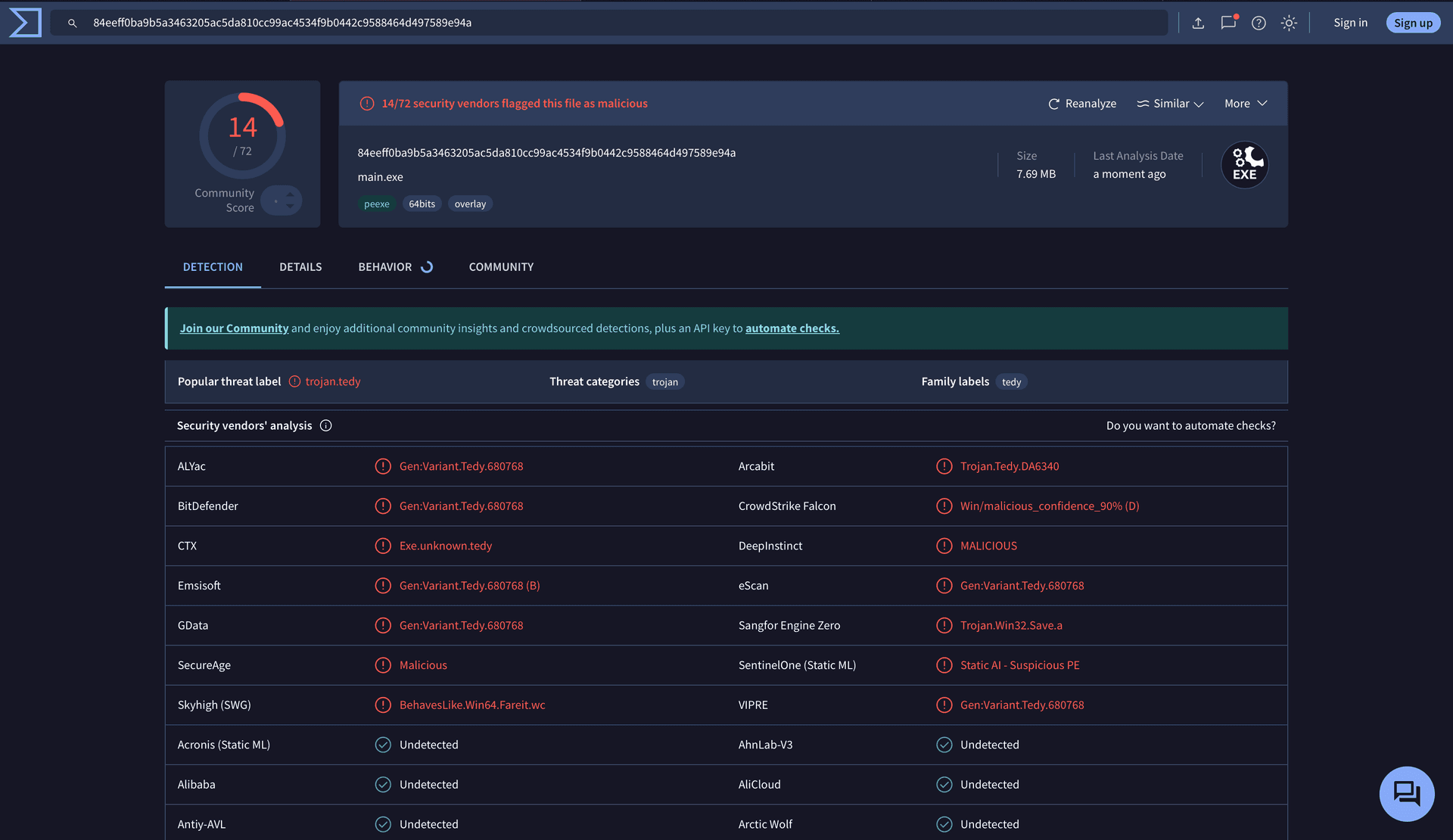The height and width of the screenshot is (840, 1453).
Task: Click the Reanalyze refresh icon
Action: [1053, 104]
